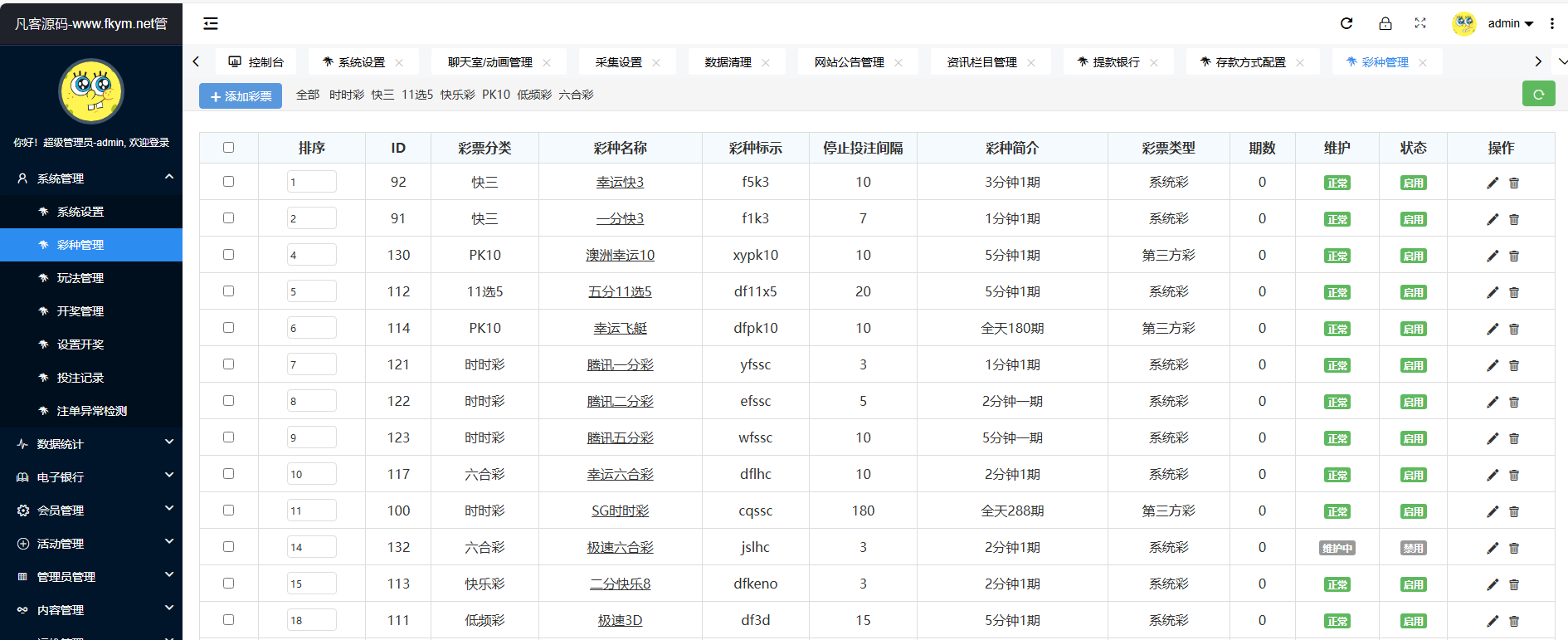Tick the checkbox for 腾讯一分彩 row

228,364
